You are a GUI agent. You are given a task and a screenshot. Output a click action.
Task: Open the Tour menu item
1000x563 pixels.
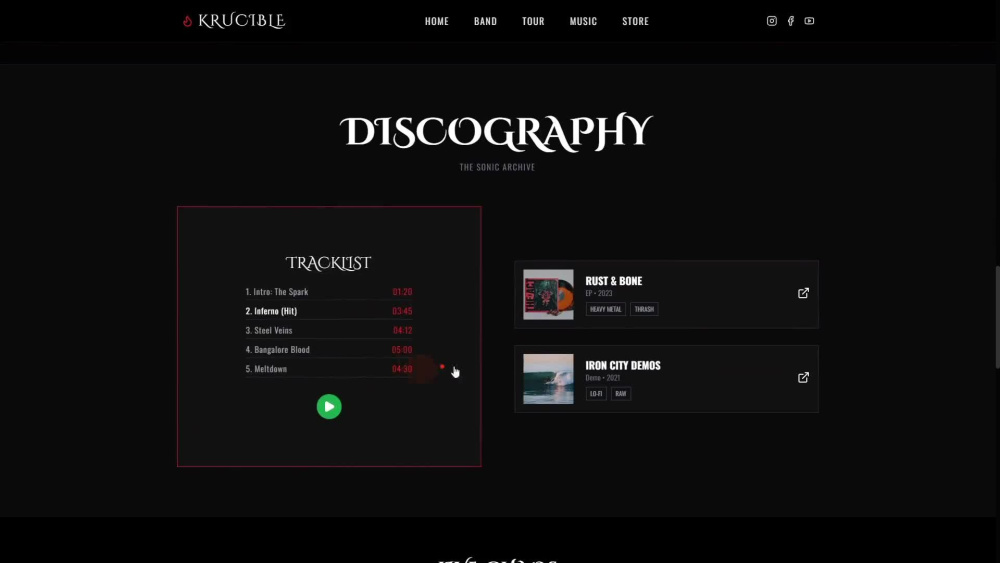pos(533,21)
